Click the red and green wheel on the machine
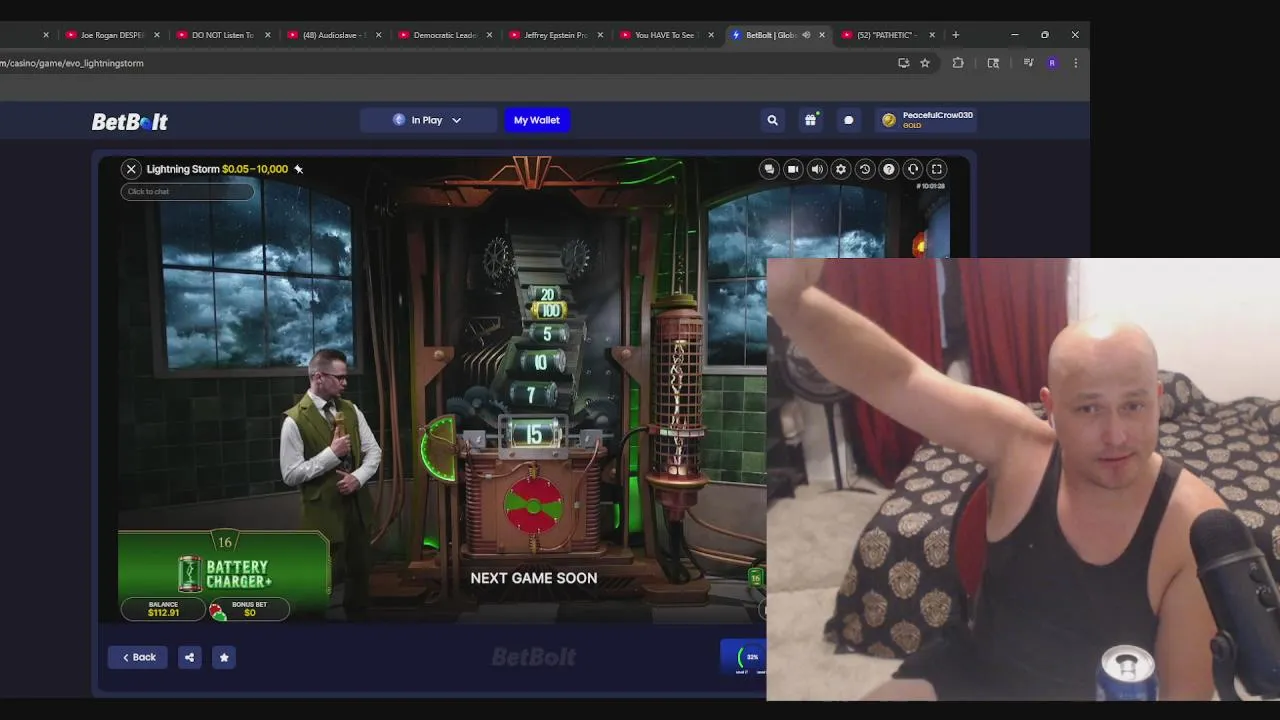This screenshot has height=720, width=1280. tap(533, 505)
